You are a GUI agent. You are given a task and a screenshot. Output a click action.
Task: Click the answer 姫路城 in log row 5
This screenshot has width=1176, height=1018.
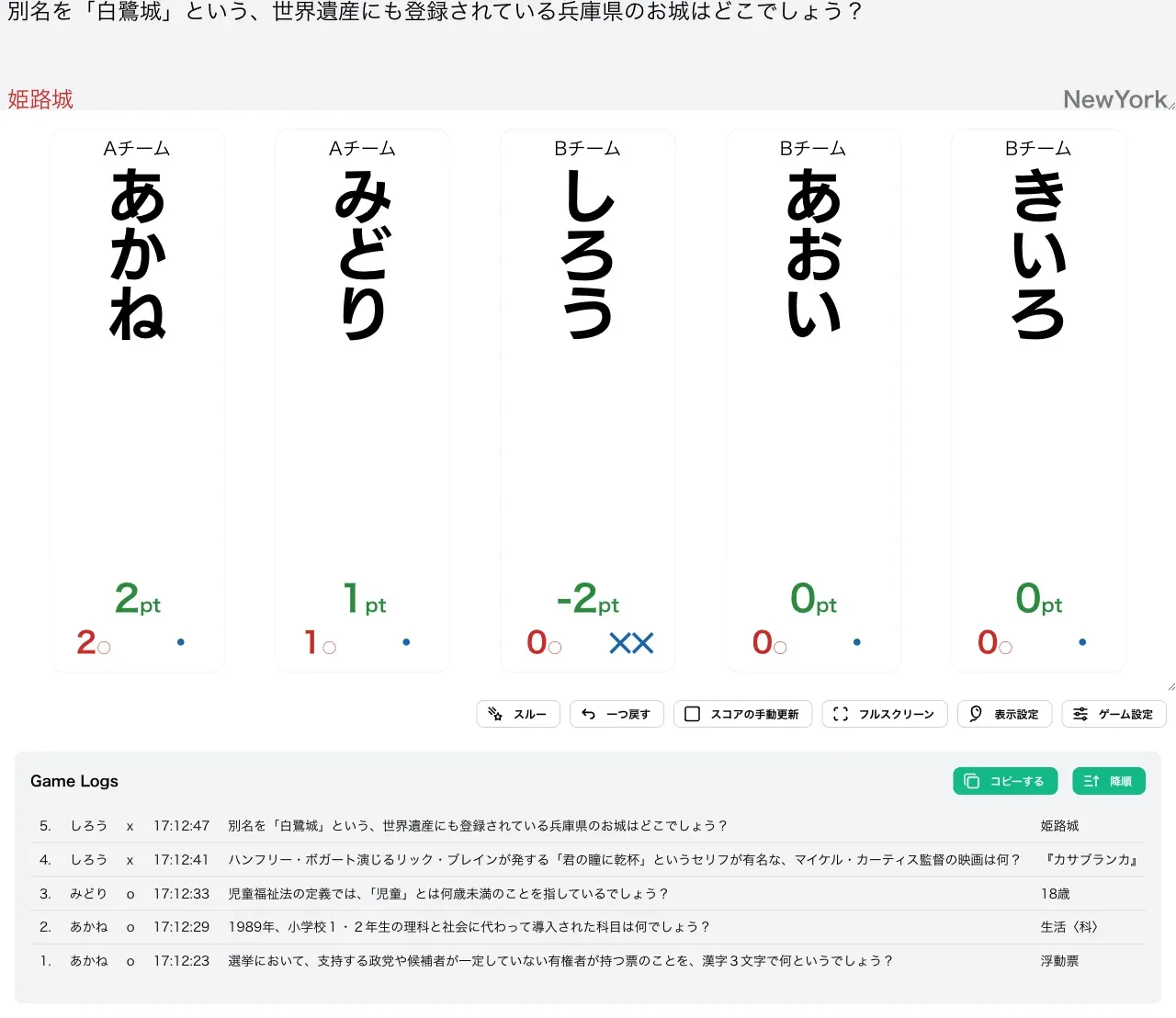click(x=1059, y=826)
